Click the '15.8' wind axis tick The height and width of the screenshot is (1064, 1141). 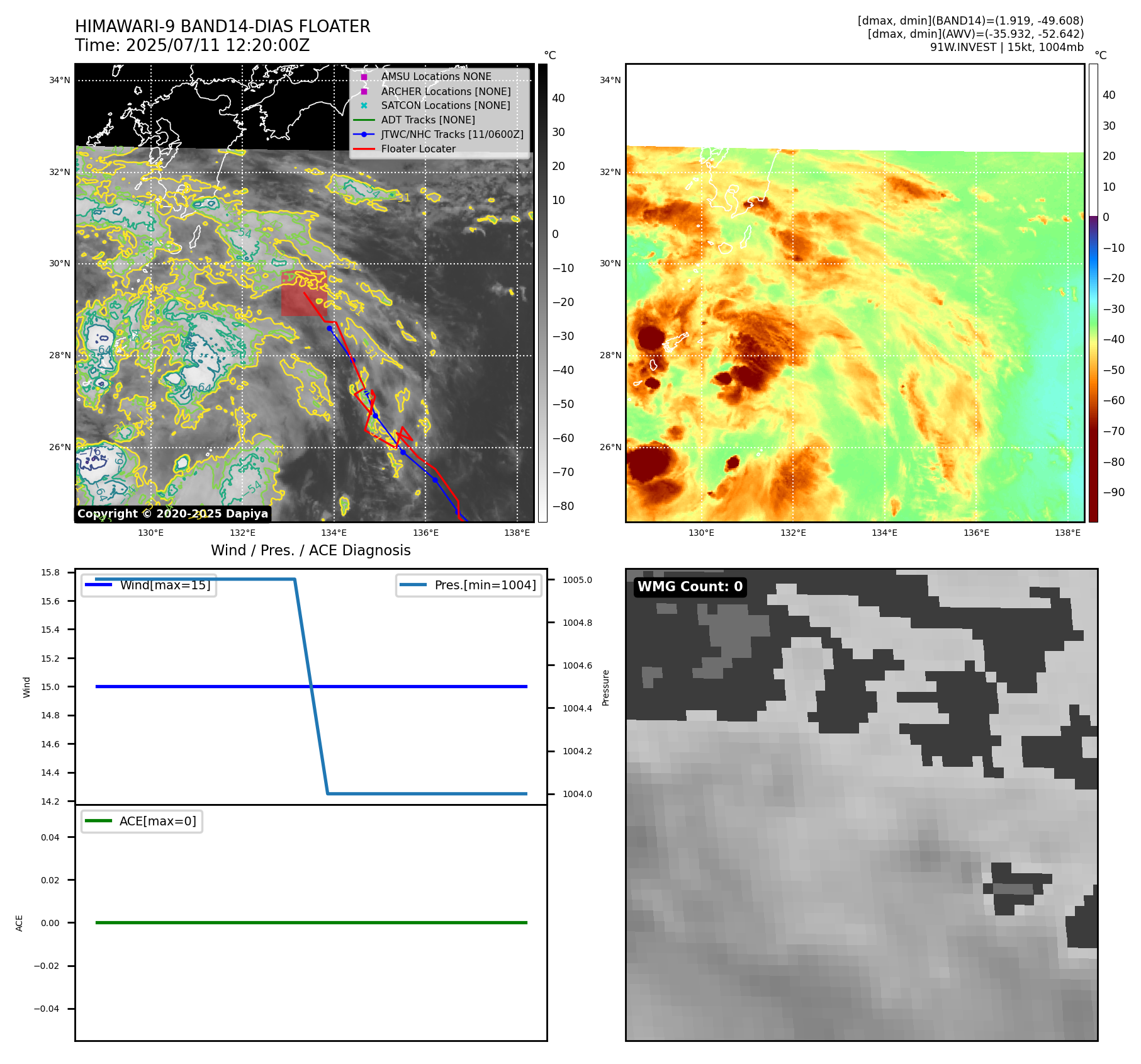(50, 572)
